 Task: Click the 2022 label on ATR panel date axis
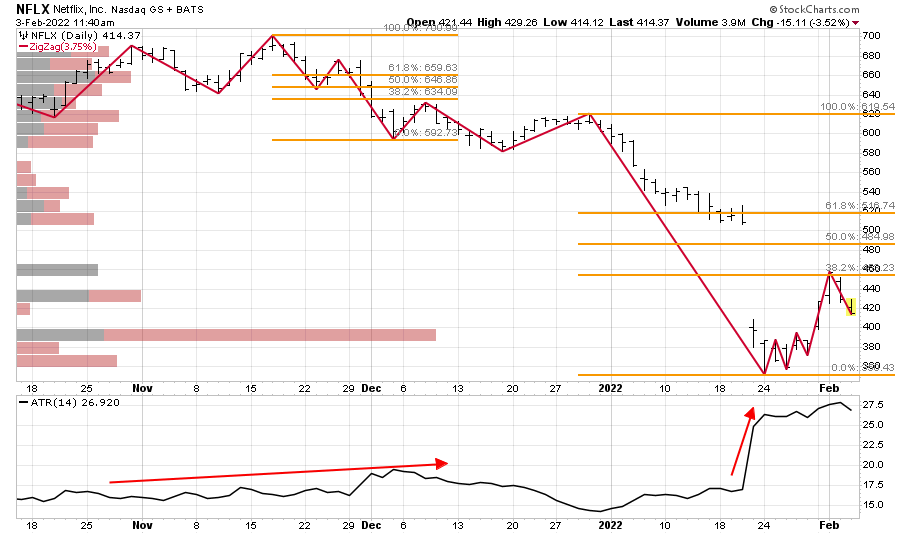point(610,525)
